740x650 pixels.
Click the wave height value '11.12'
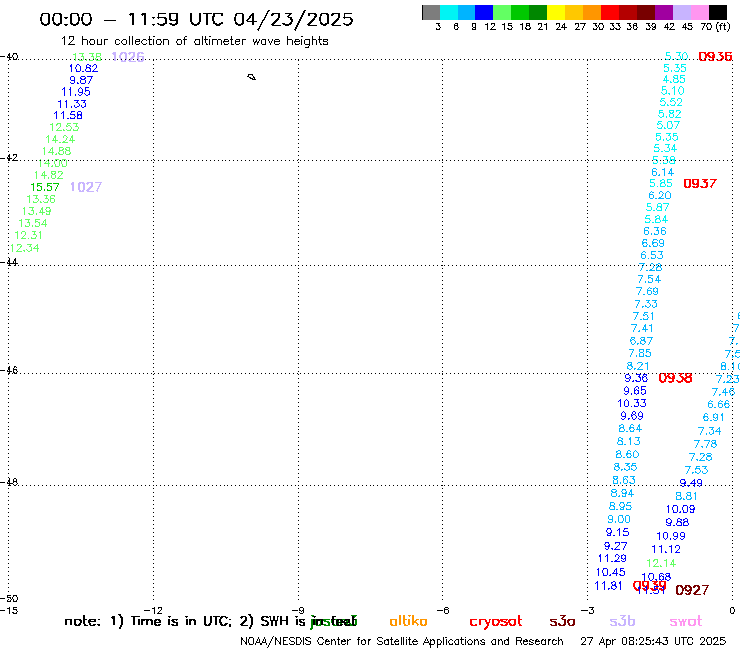666,549
